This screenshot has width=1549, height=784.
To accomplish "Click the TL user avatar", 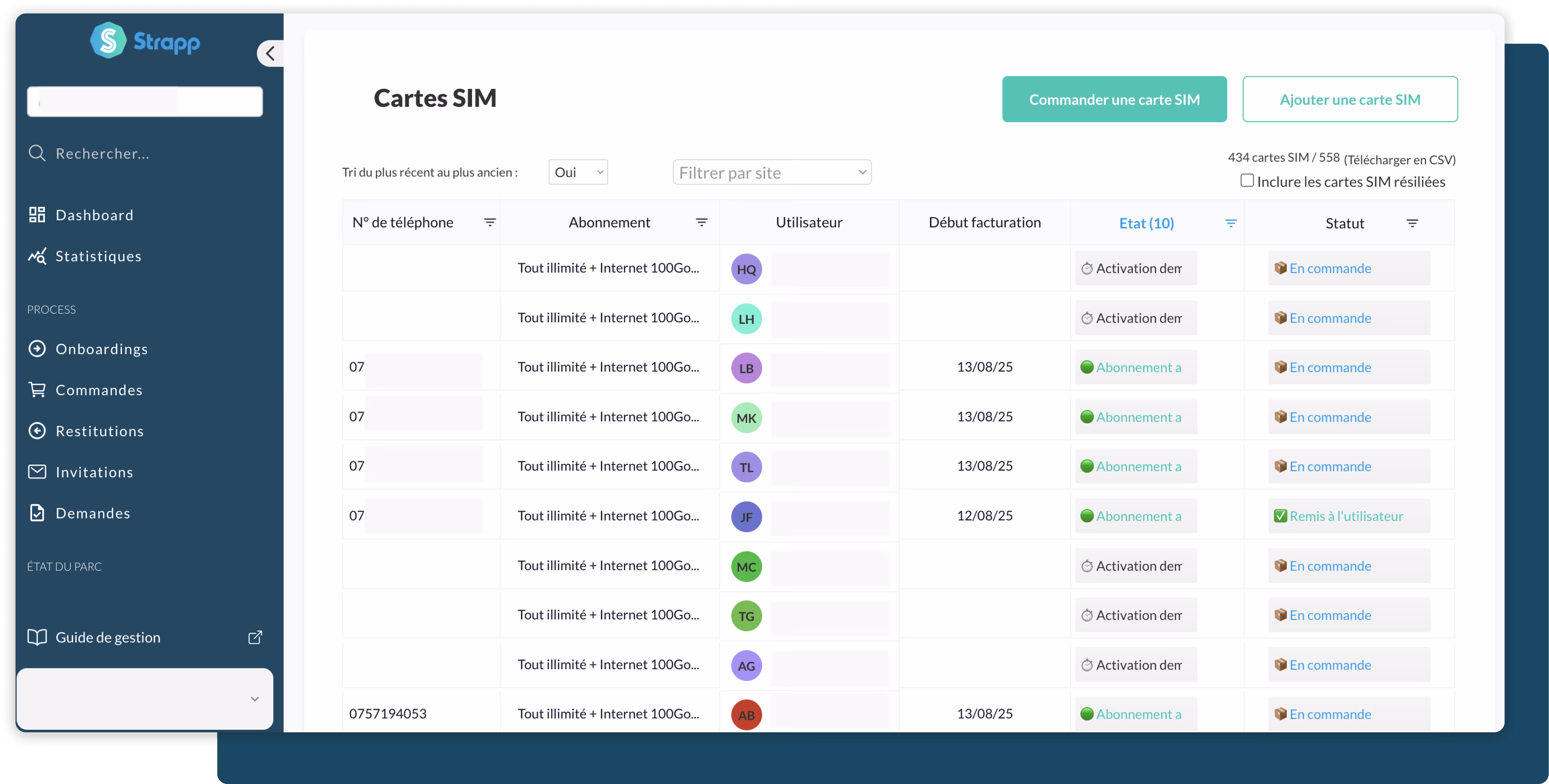I will 746,467.
